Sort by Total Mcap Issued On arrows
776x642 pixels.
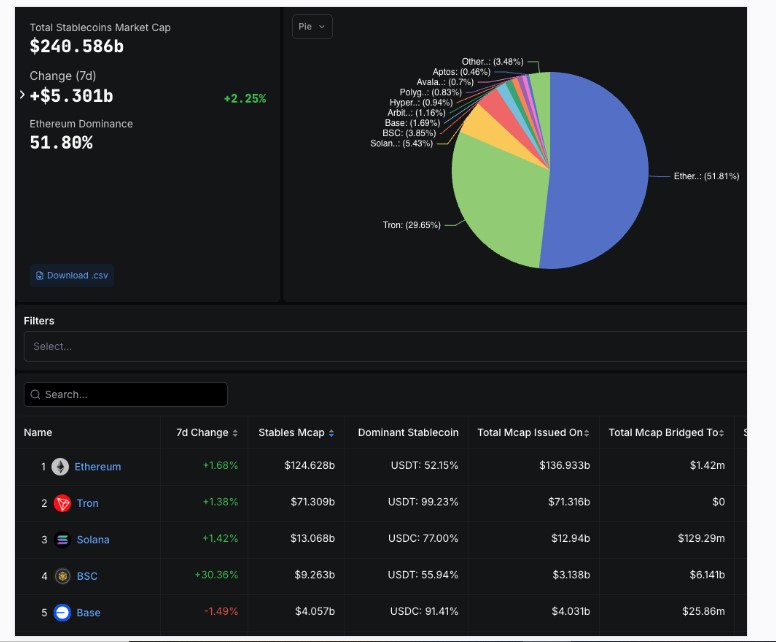[586, 433]
